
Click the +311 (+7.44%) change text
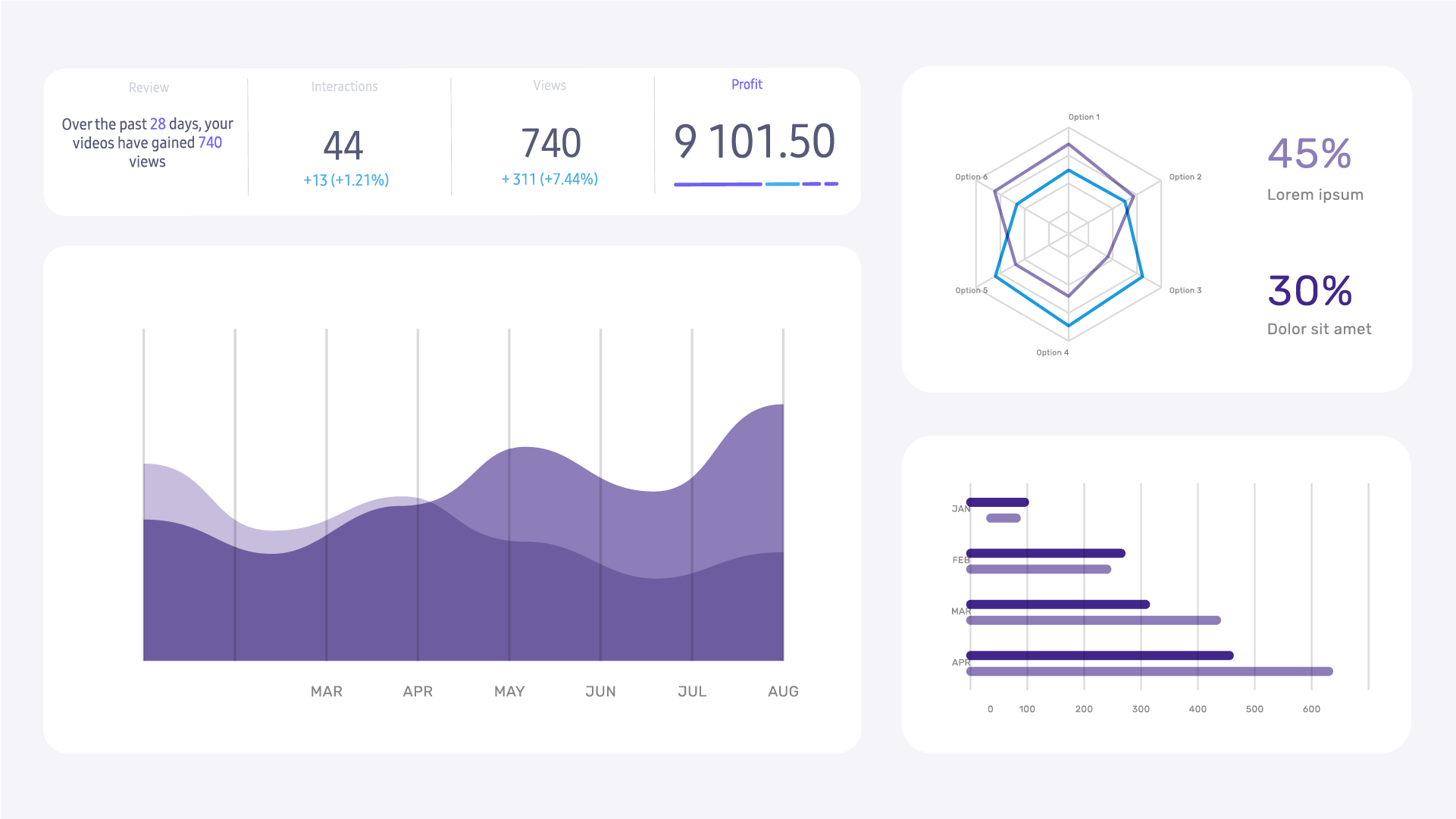pyautogui.click(x=550, y=180)
